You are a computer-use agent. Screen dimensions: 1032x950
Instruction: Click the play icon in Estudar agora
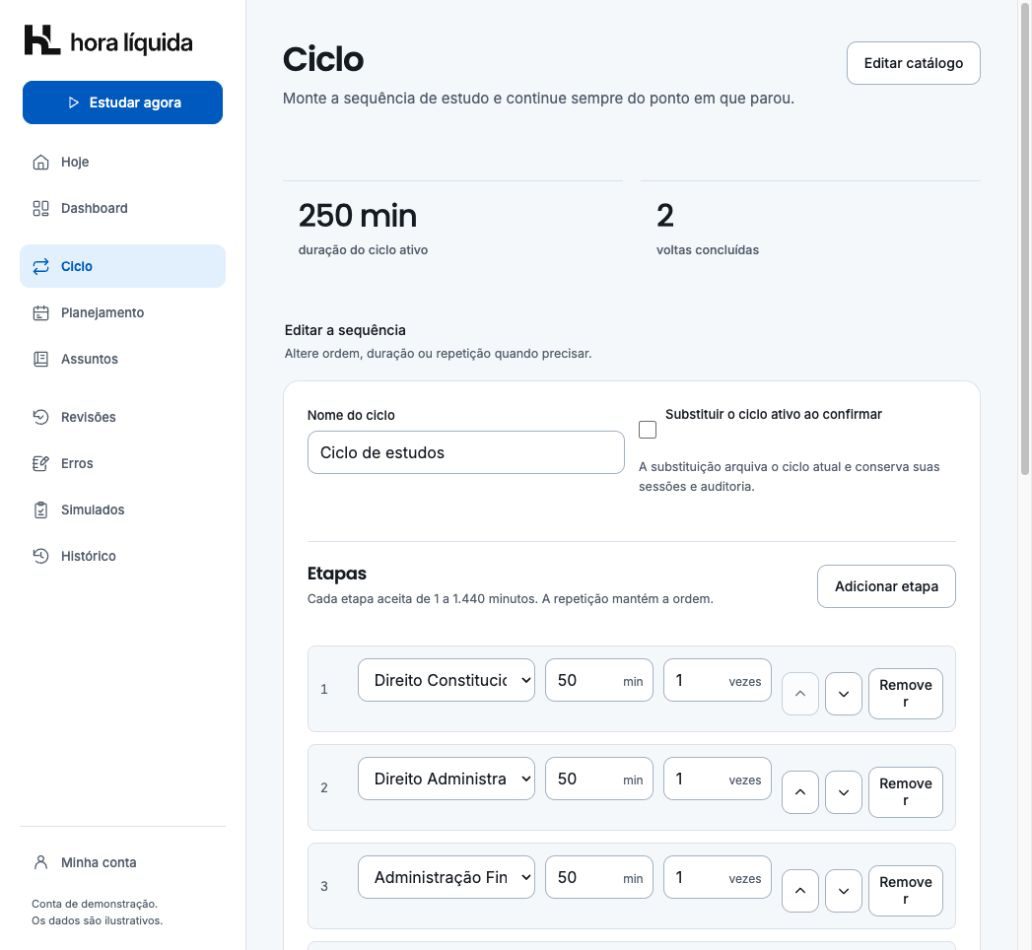pyautogui.click(x=74, y=103)
